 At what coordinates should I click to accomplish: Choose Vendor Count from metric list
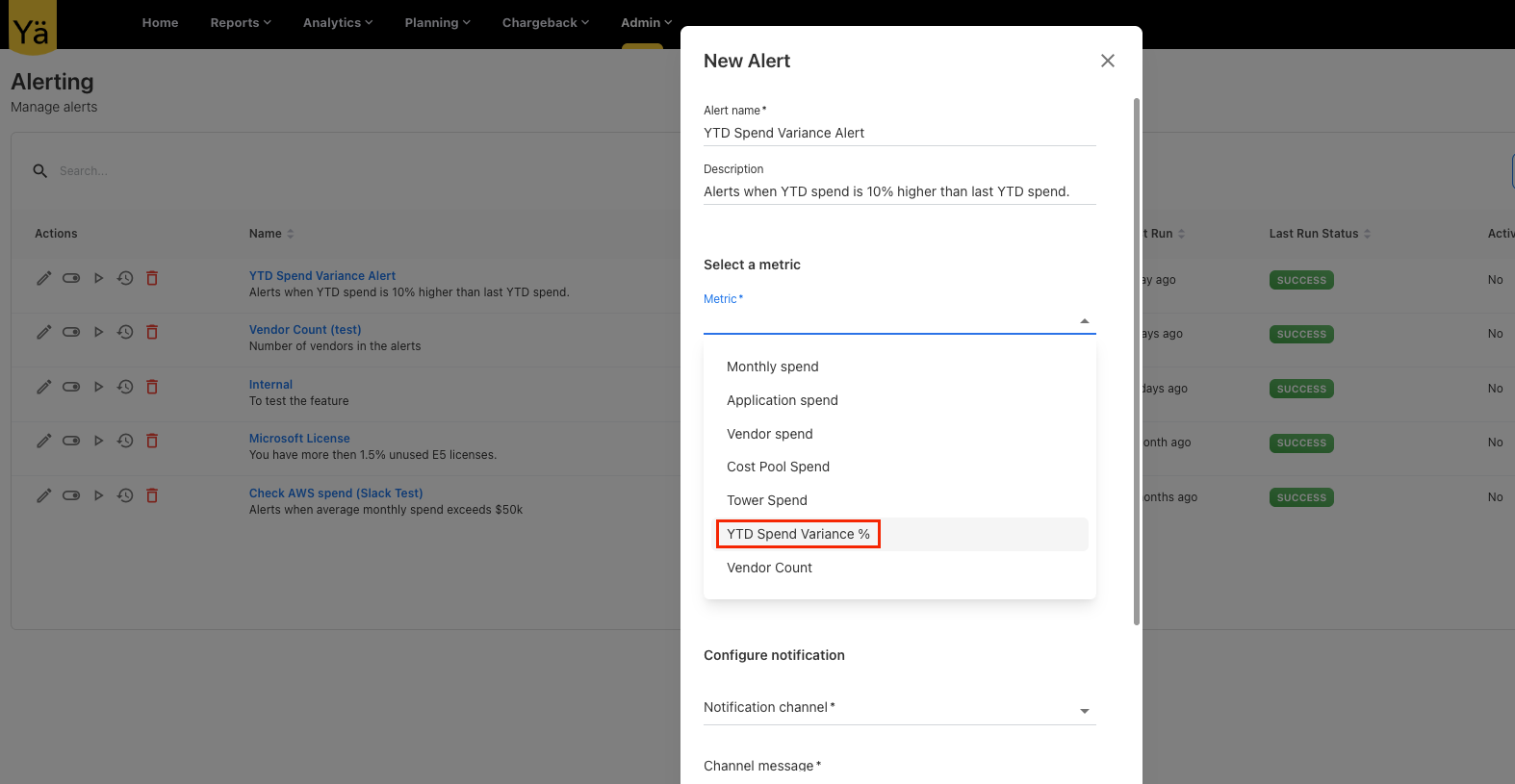tap(769, 568)
